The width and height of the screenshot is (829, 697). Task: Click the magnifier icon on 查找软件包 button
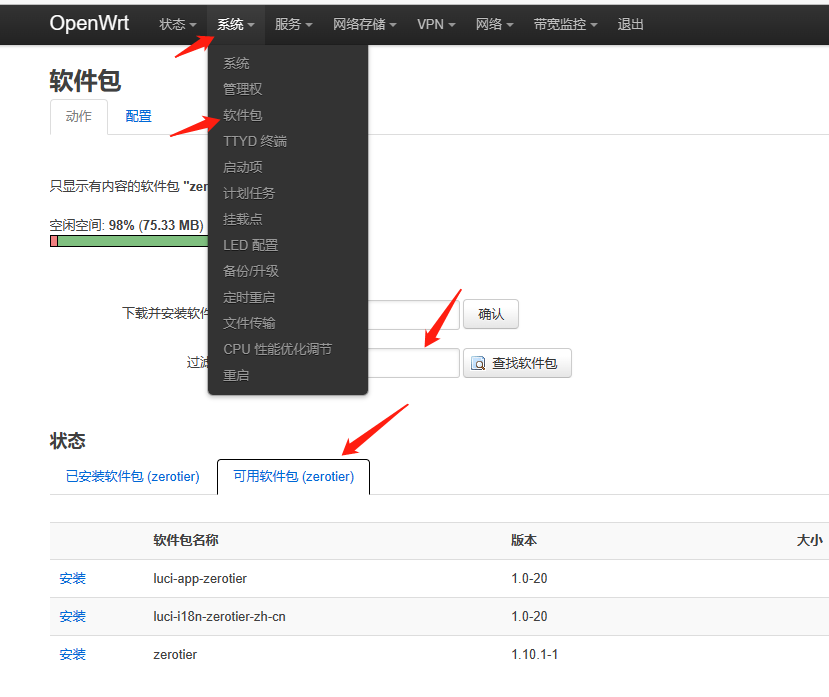pyautogui.click(x=479, y=364)
